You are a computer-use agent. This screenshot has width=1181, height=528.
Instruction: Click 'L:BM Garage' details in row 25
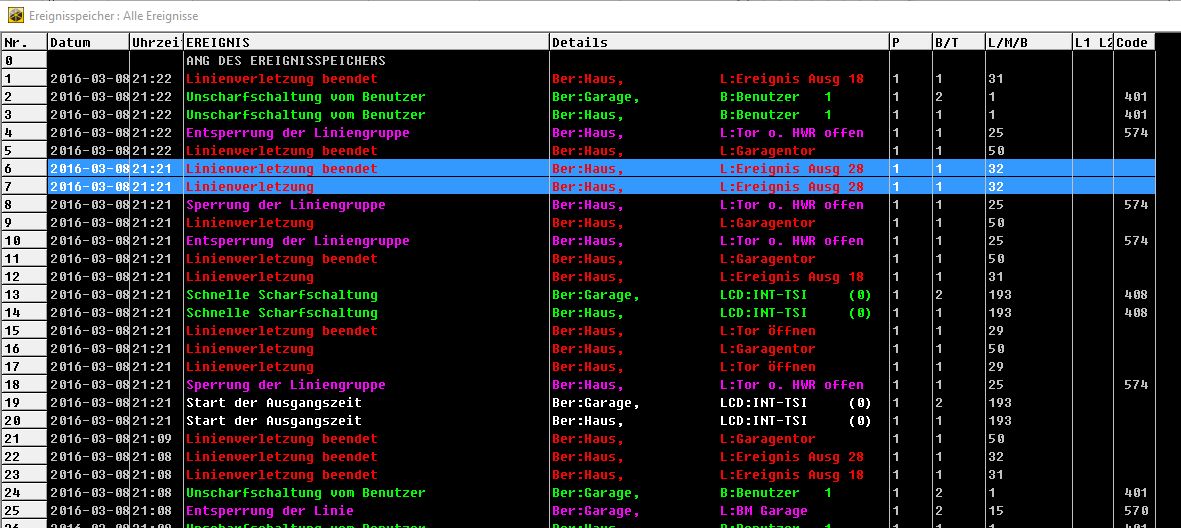pos(764,511)
